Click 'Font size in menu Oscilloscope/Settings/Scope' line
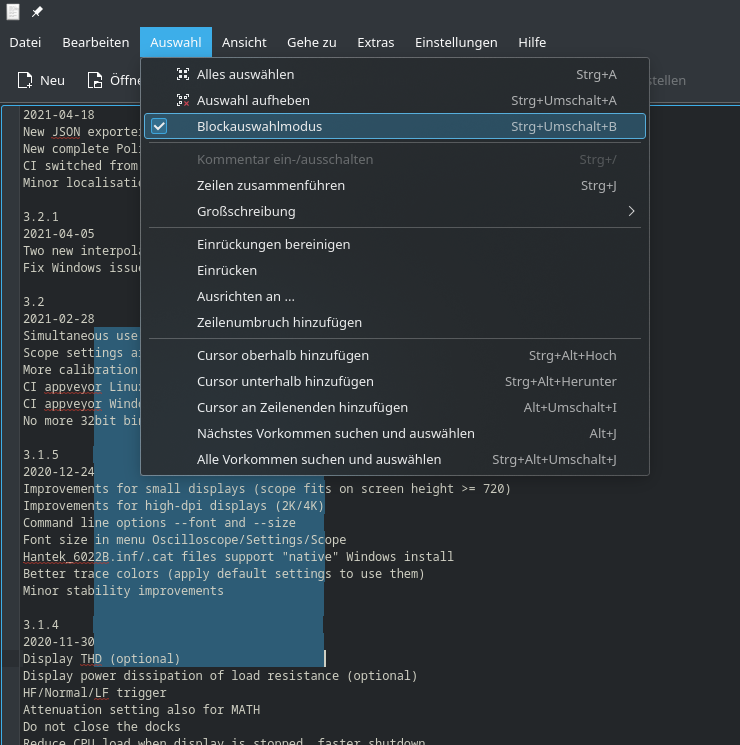The height and width of the screenshot is (745, 740). [x=184, y=540]
